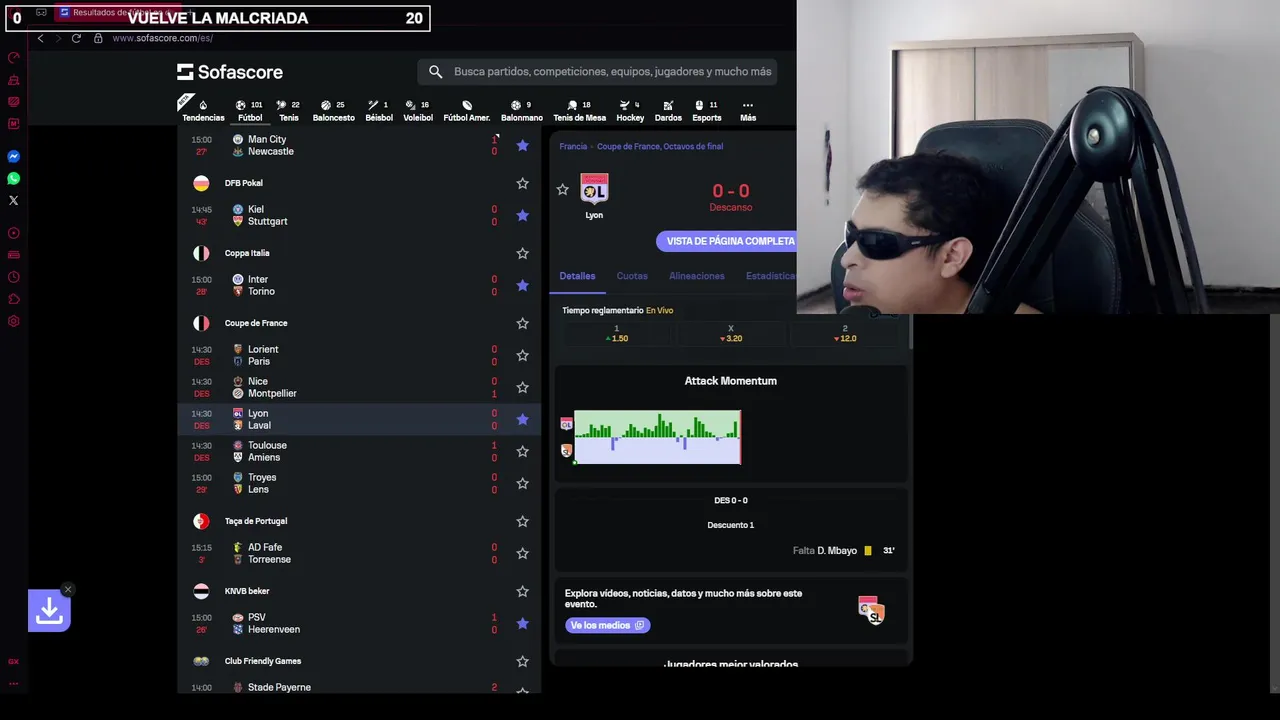Favorite the KNVB beker competition star

pos(522,591)
